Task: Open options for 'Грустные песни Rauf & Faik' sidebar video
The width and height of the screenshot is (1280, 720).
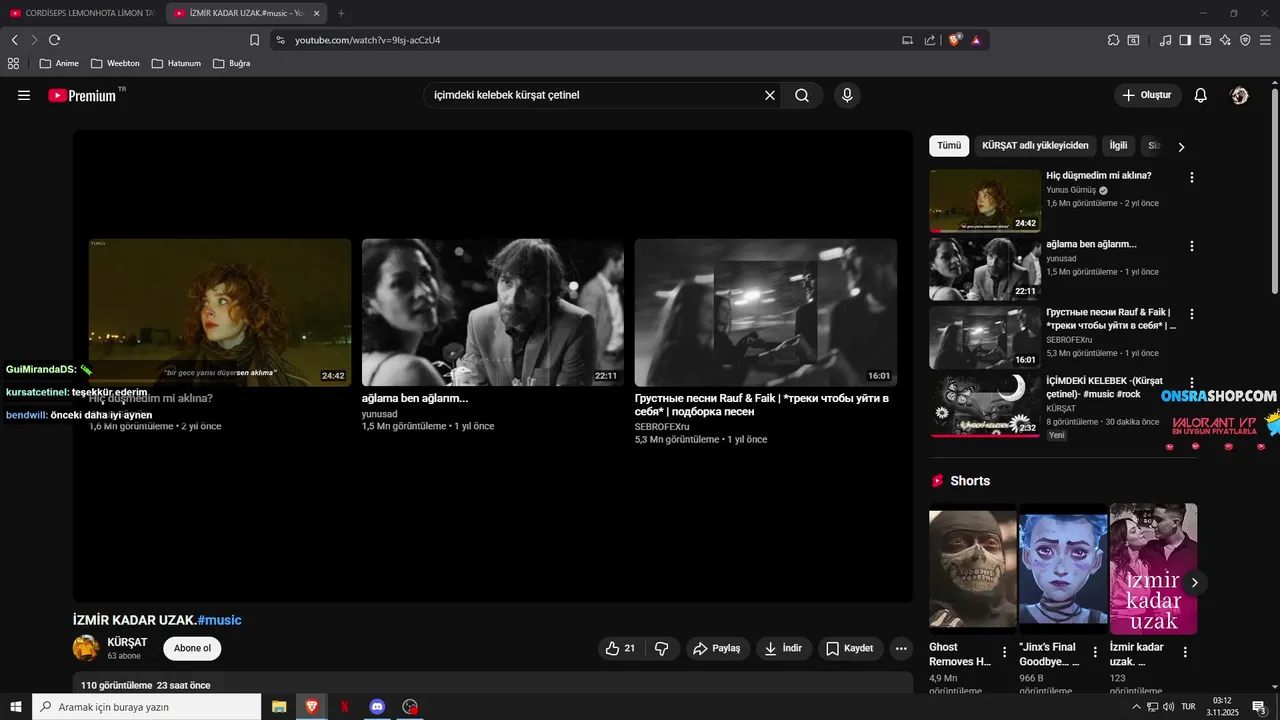Action: [1191, 314]
